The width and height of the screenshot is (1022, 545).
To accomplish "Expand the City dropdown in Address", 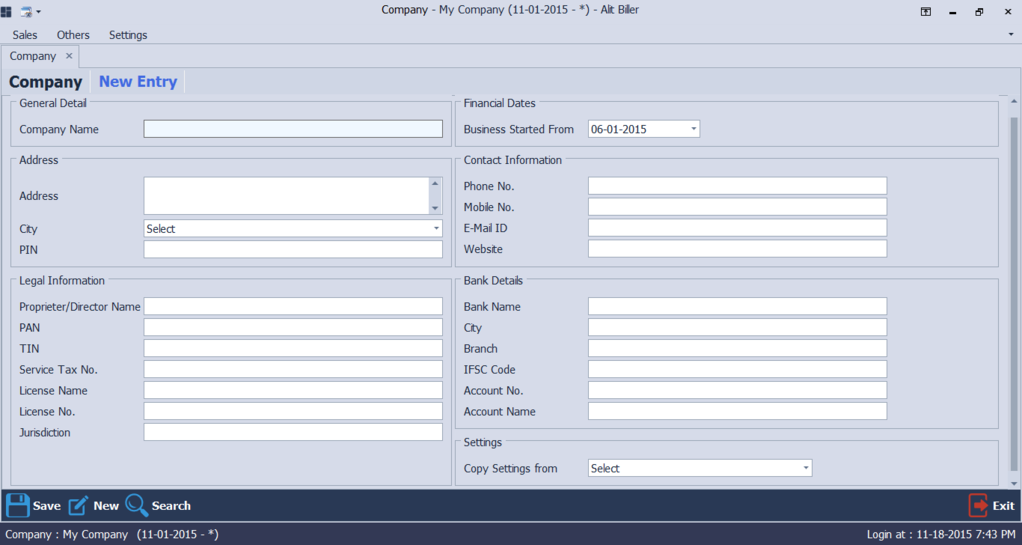I will [436, 229].
